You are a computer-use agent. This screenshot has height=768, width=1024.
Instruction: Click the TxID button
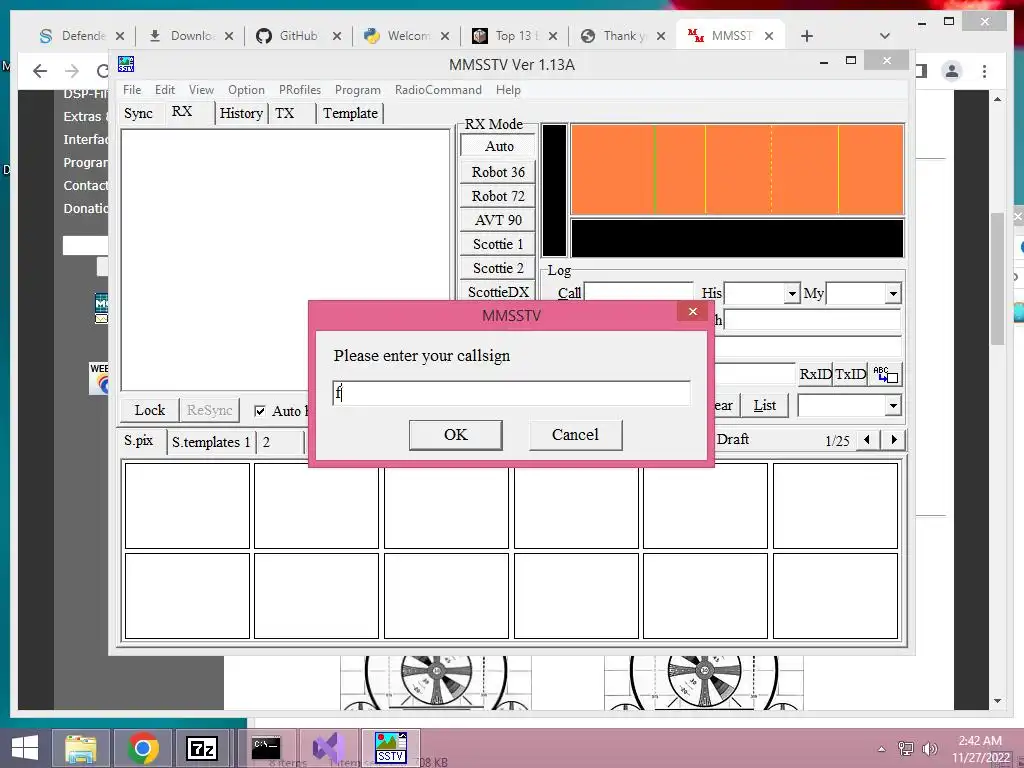point(850,374)
